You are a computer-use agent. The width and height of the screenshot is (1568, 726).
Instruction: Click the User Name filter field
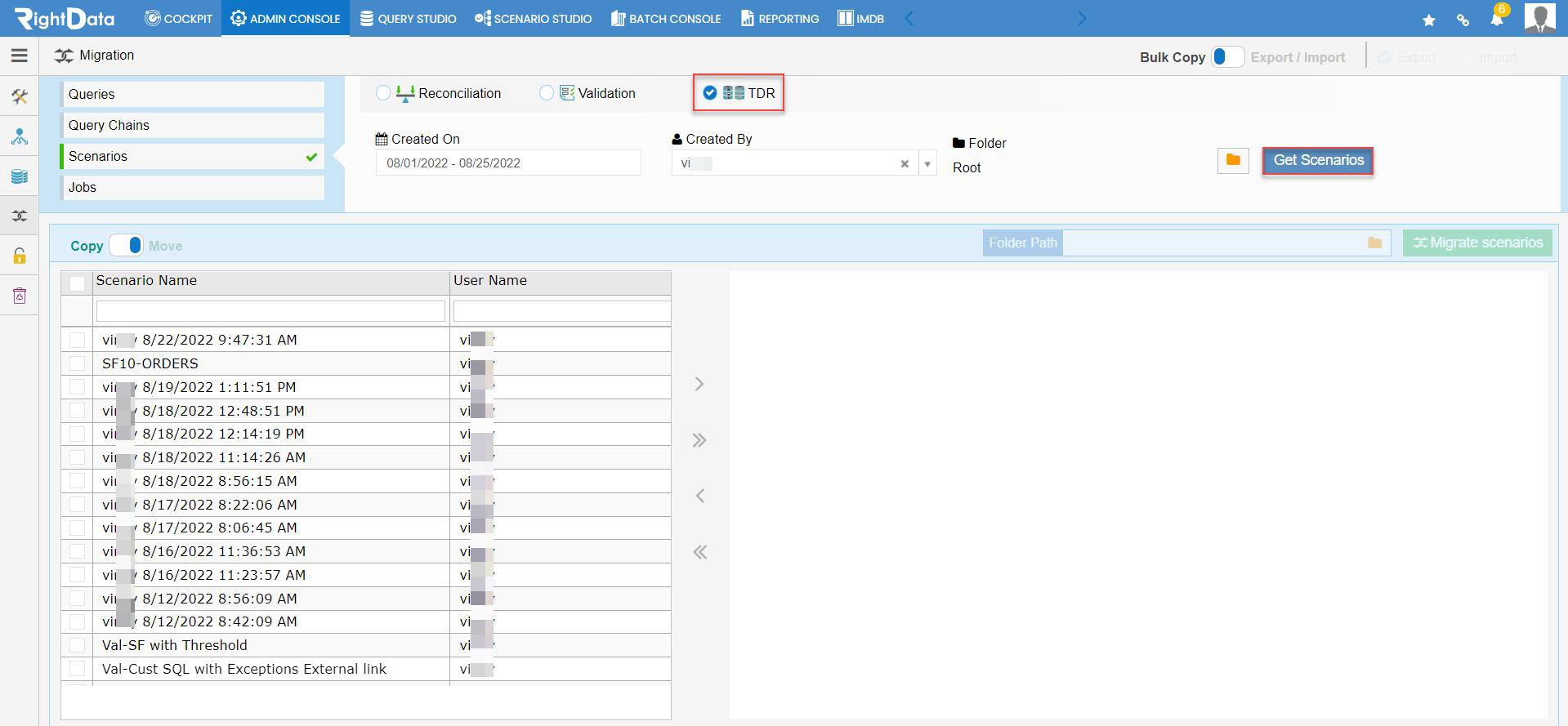562,311
